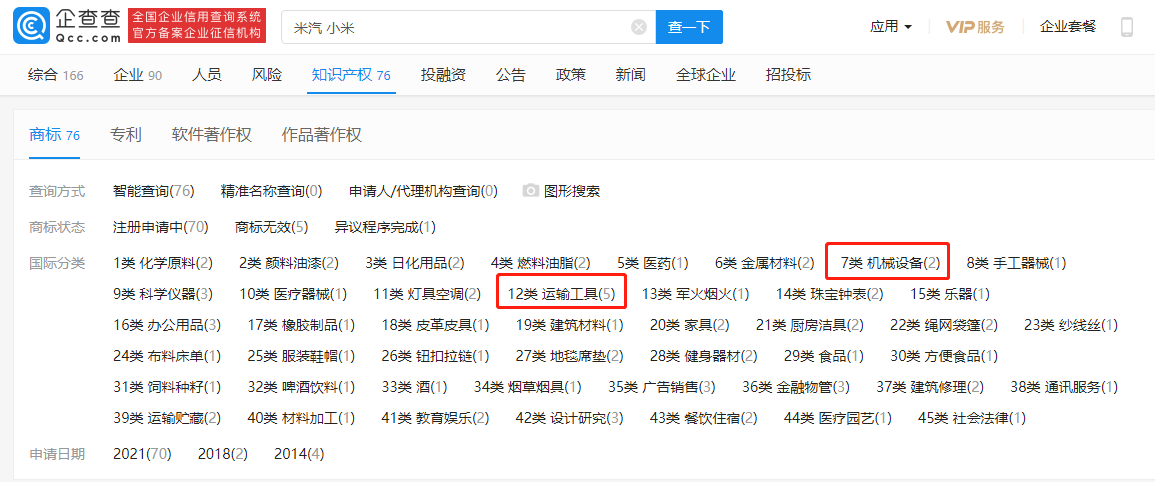Choose 智能查询(76) query mode
The image size is (1155, 482).
[154, 191]
